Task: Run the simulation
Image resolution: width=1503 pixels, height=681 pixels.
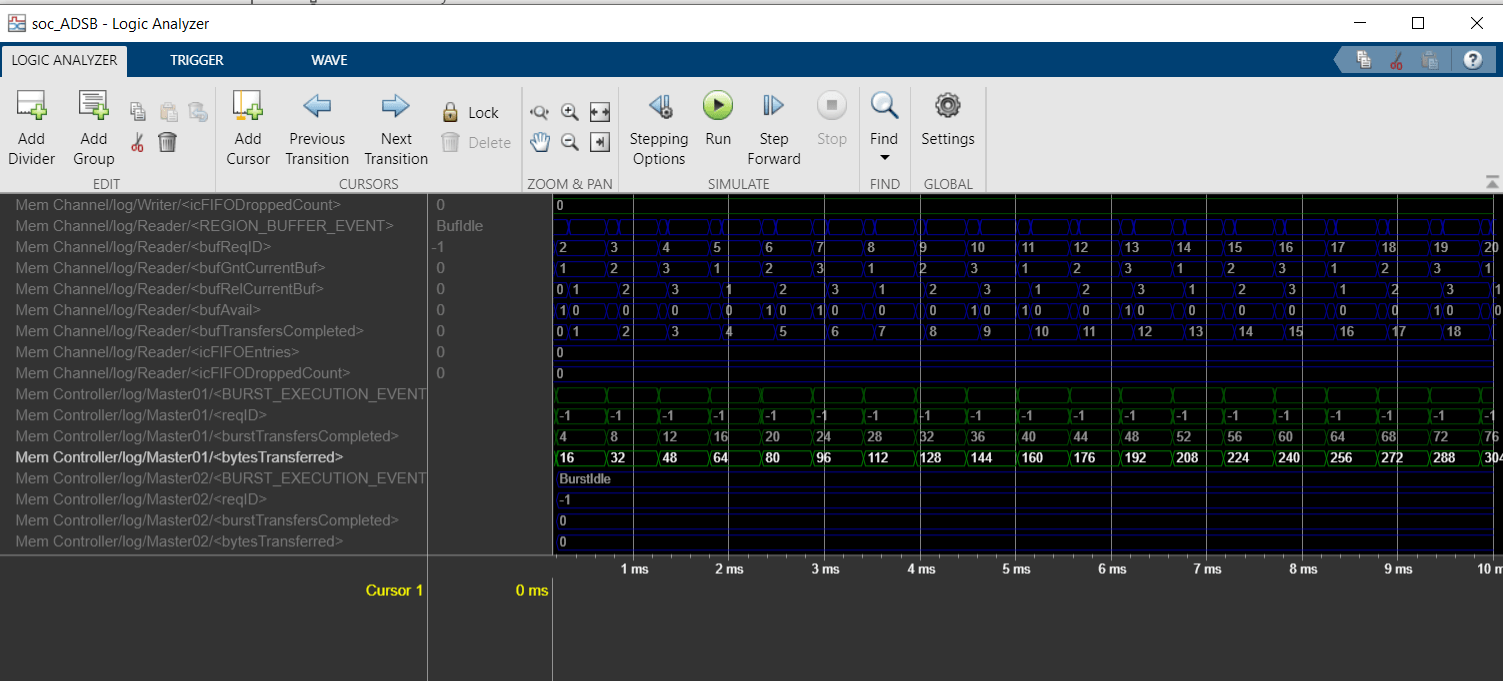Action: (718, 105)
